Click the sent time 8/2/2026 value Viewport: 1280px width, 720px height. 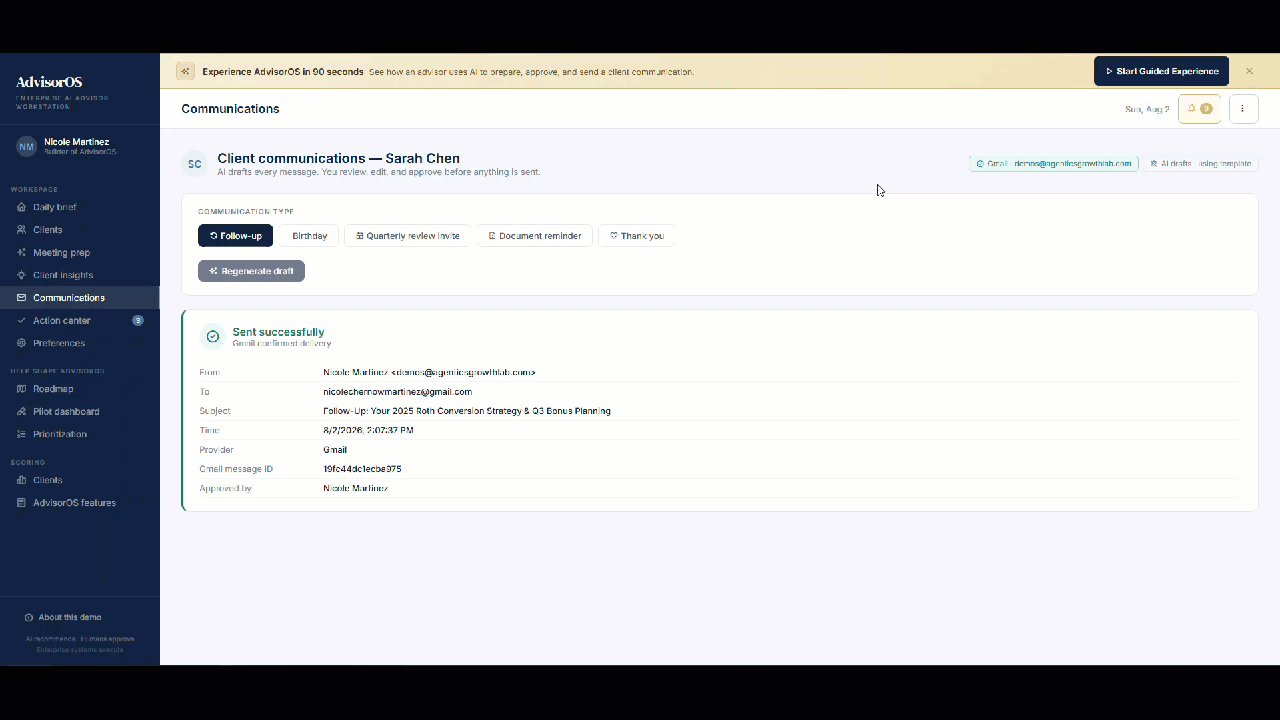click(368, 430)
